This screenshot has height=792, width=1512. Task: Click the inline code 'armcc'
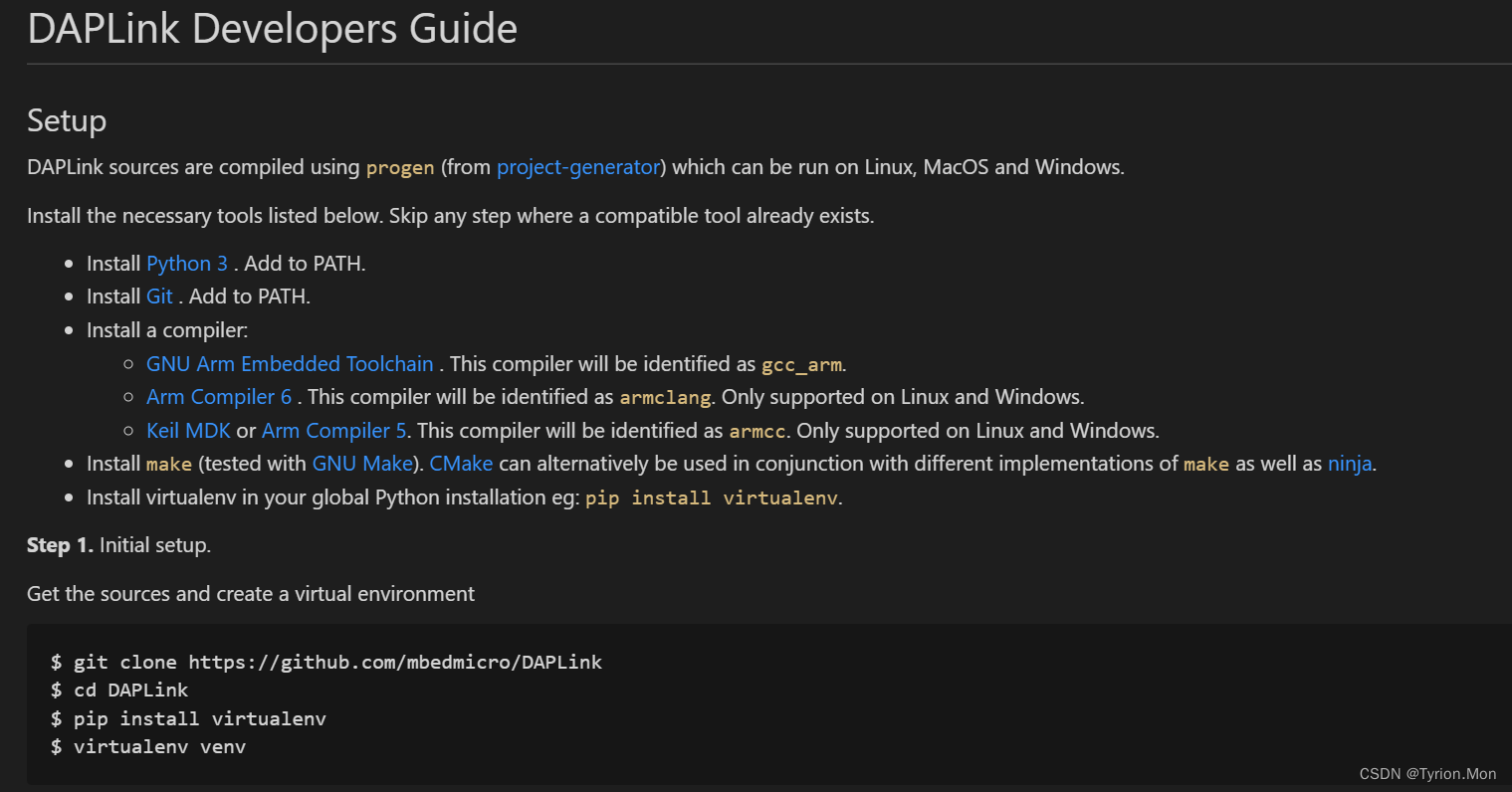(757, 432)
